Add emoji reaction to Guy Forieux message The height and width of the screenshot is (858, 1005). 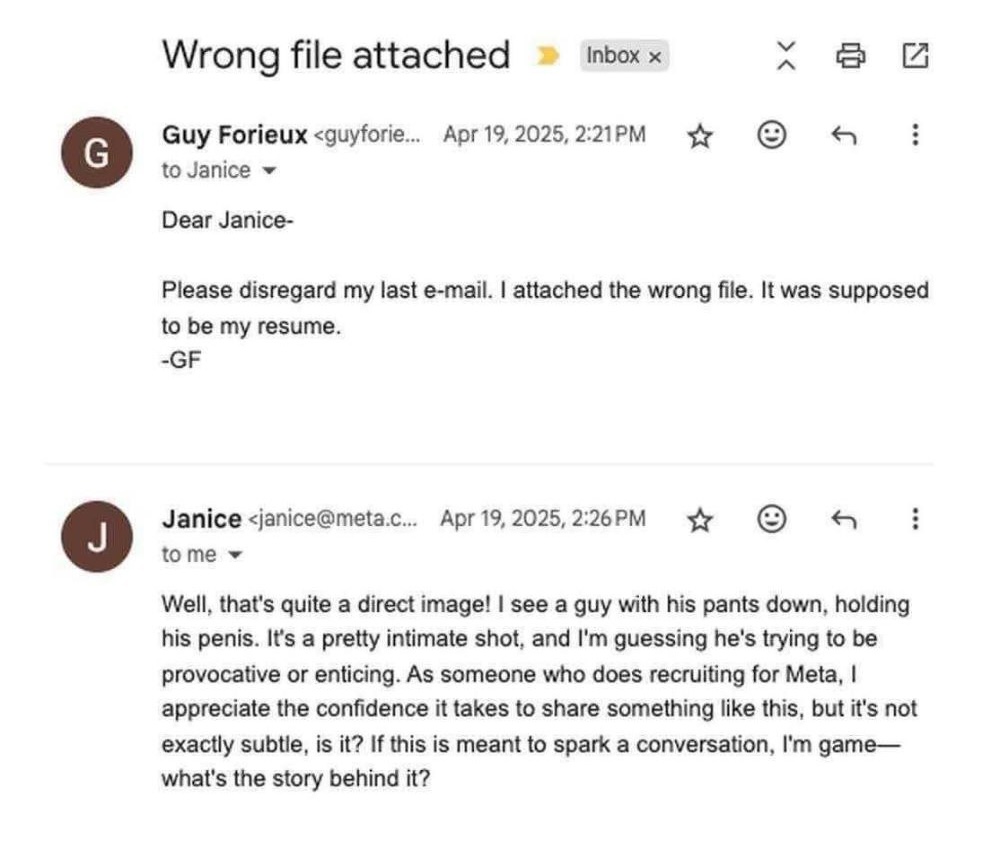(x=772, y=135)
